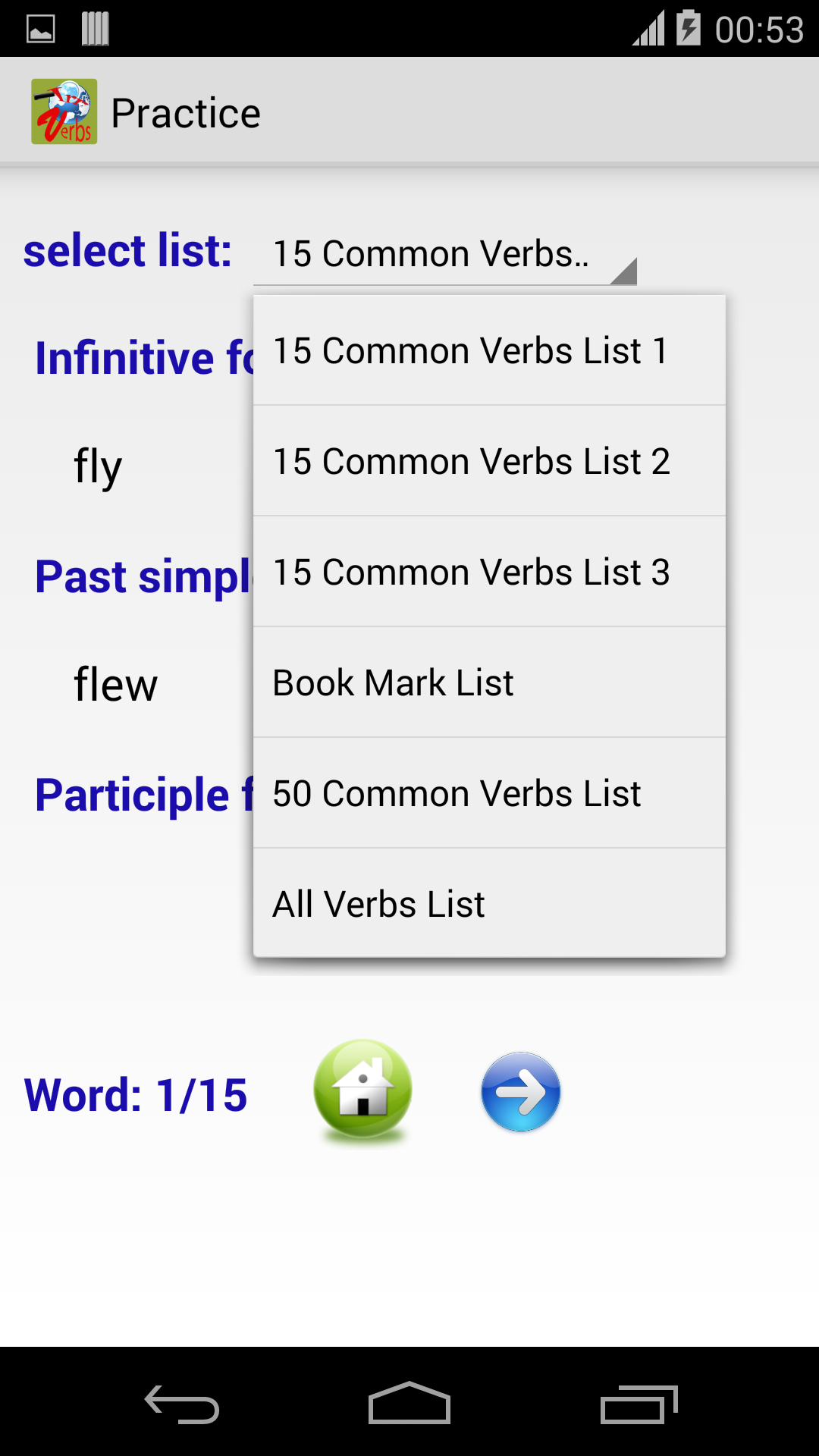
Task: Select 15 Common Verbs List 1 entry
Action: [489, 350]
